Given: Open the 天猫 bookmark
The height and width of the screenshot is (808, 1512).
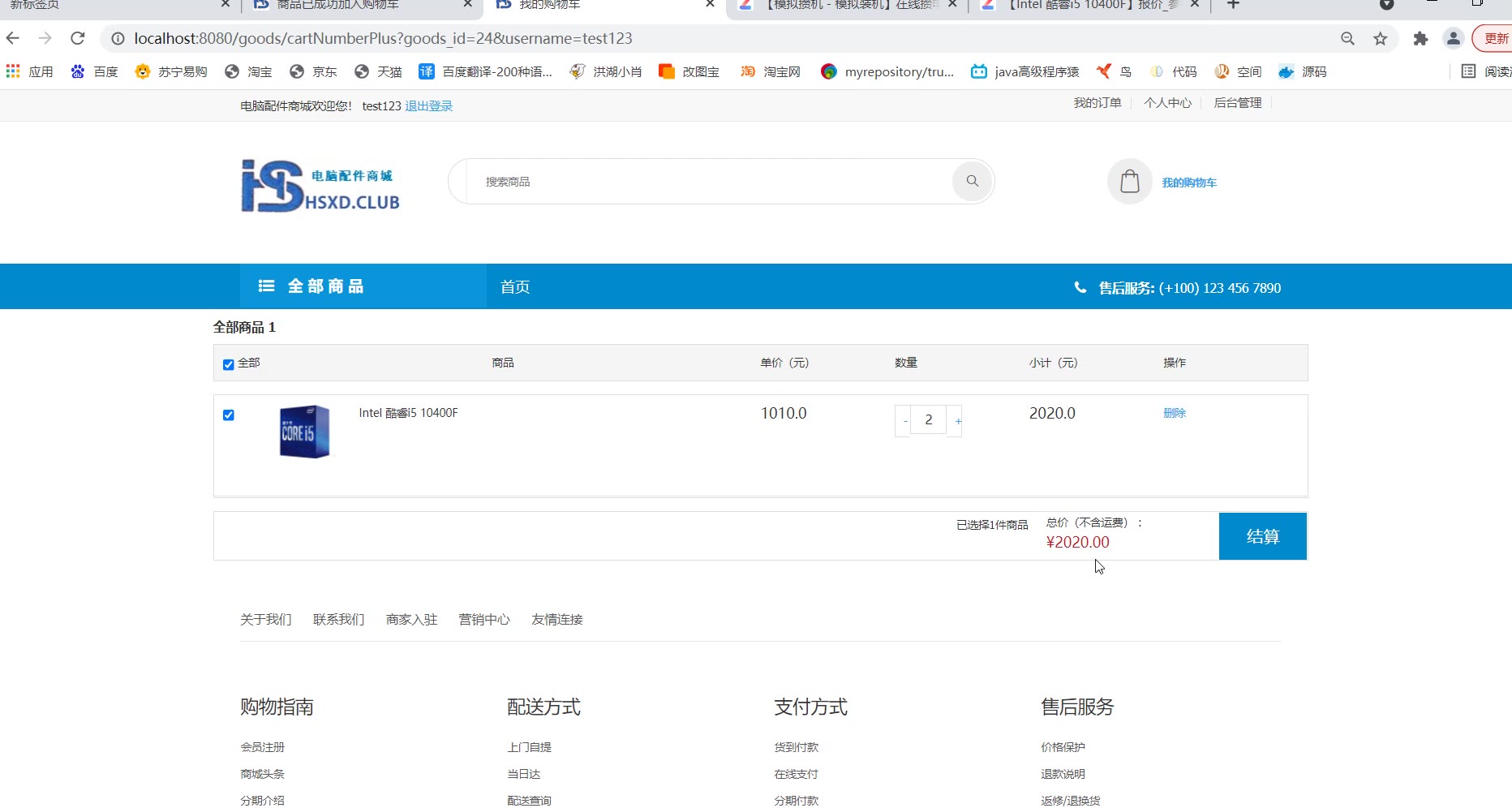Looking at the screenshot, I should click(378, 71).
